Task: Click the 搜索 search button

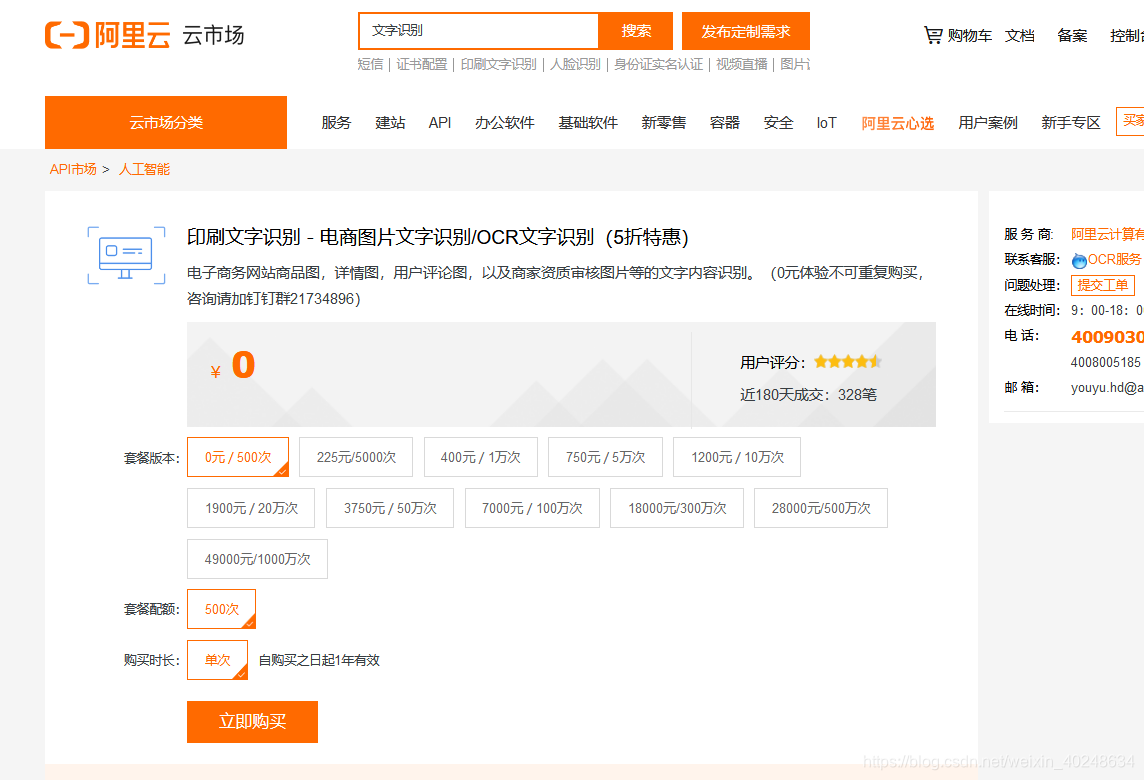Action: click(x=635, y=31)
